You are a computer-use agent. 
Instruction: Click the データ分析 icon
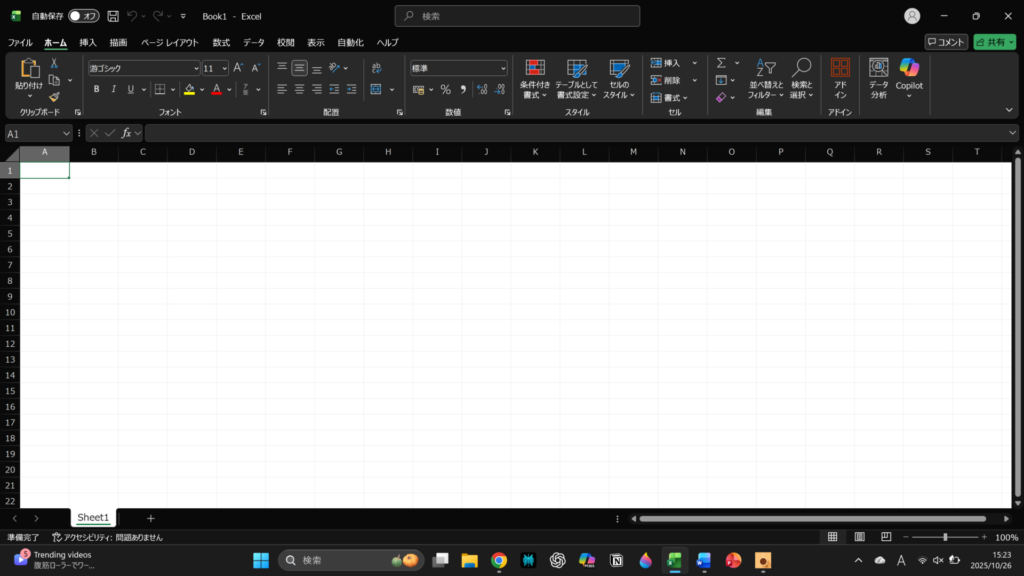[x=878, y=75]
